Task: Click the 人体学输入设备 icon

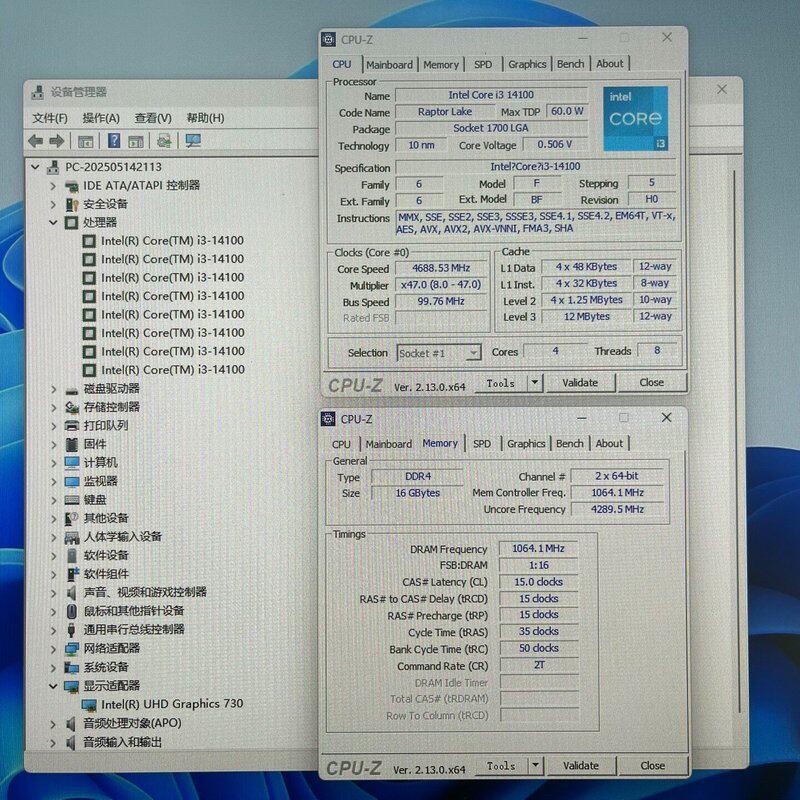Action: pos(71,537)
